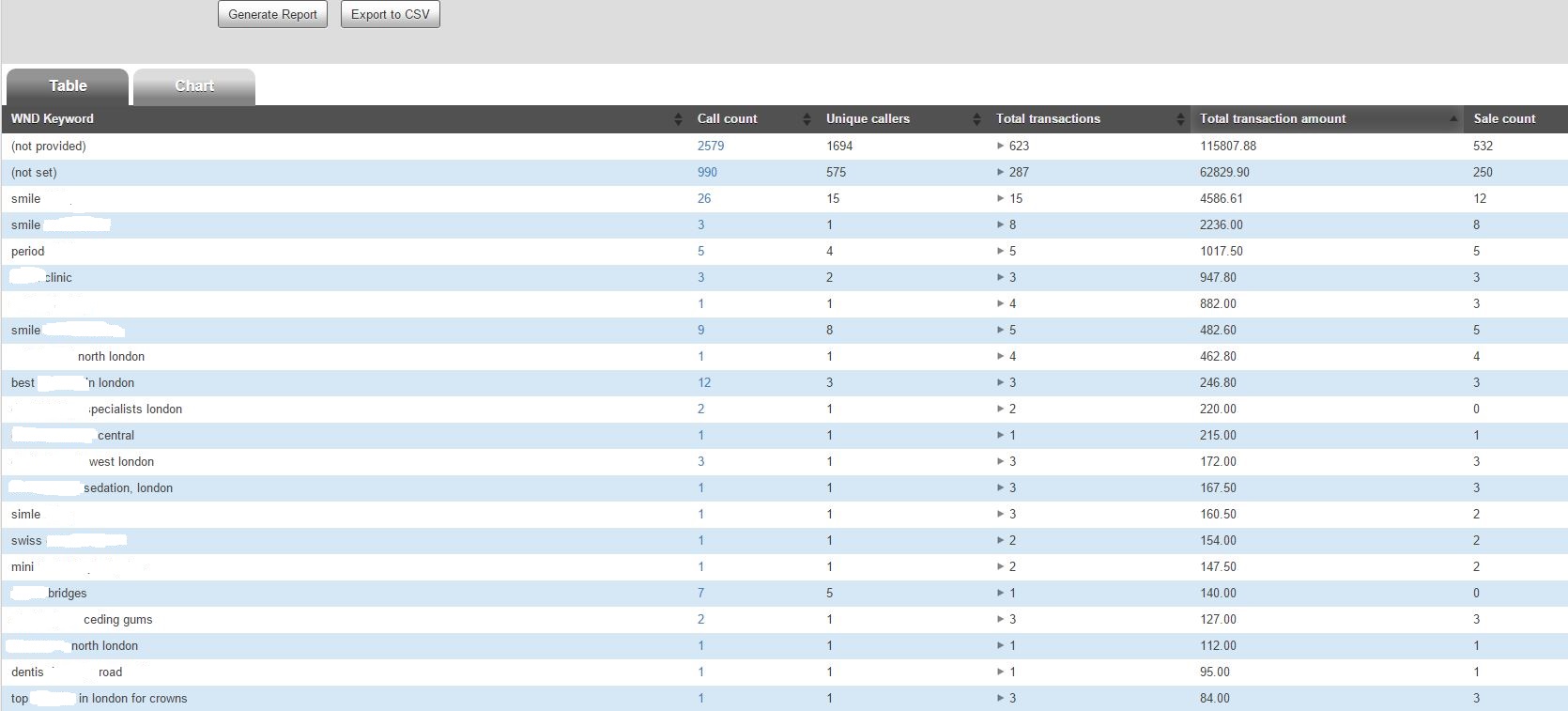Expand transactions for west london row

pyautogui.click(x=1001, y=461)
